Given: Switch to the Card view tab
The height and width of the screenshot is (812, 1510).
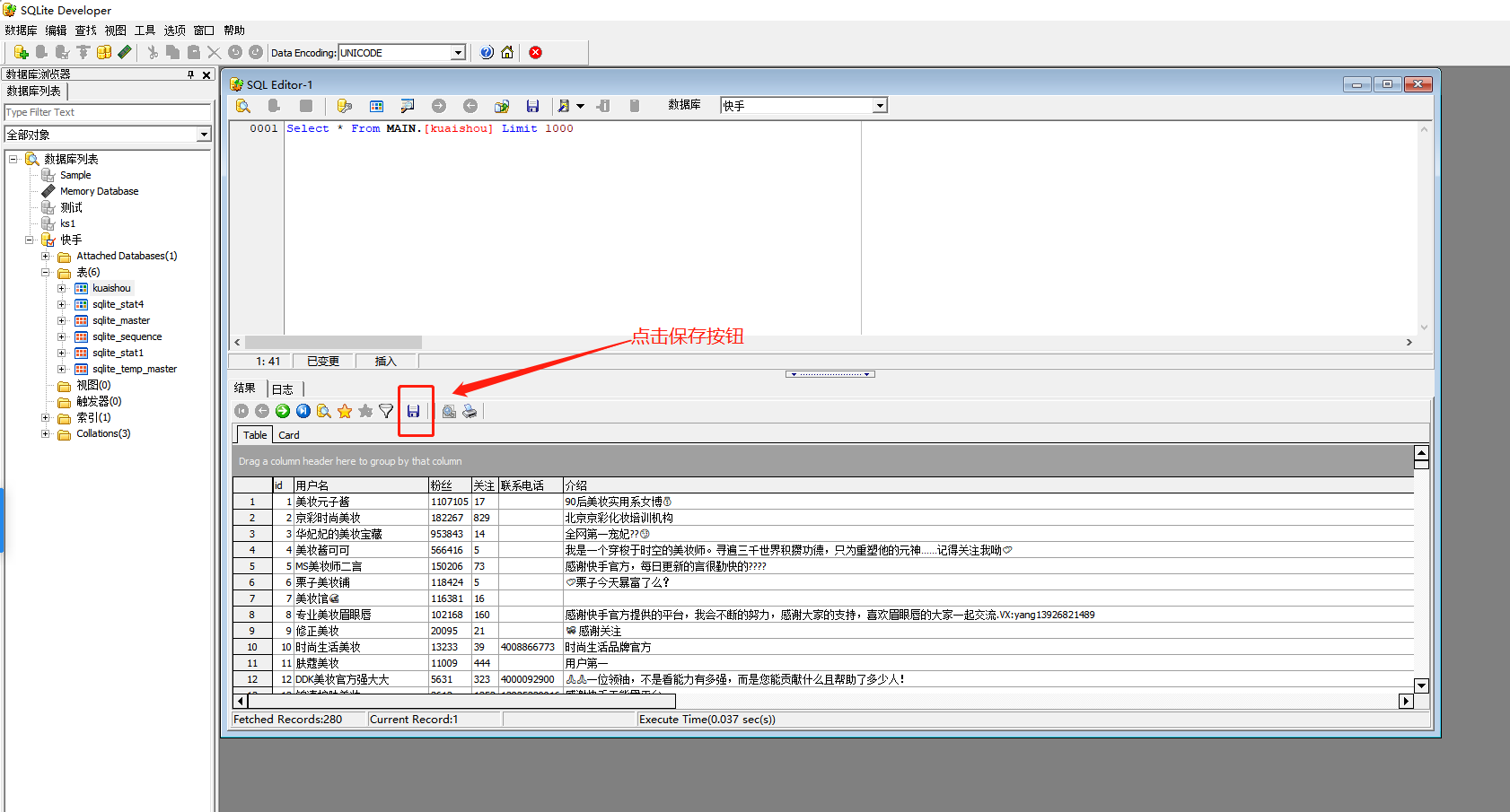Looking at the screenshot, I should tap(289, 435).
